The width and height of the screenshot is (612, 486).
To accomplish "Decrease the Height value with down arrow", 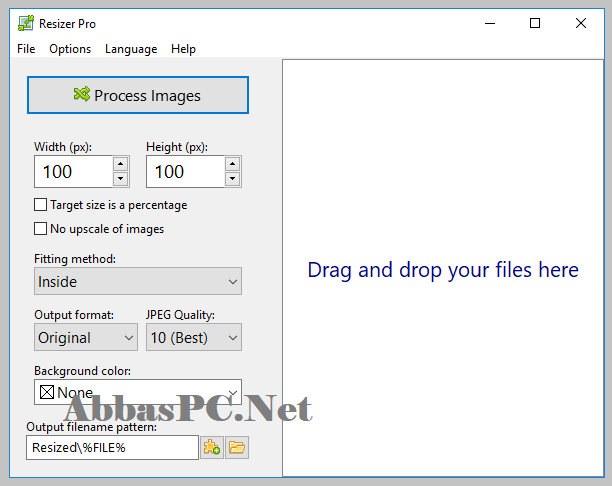I will pyautogui.click(x=233, y=179).
